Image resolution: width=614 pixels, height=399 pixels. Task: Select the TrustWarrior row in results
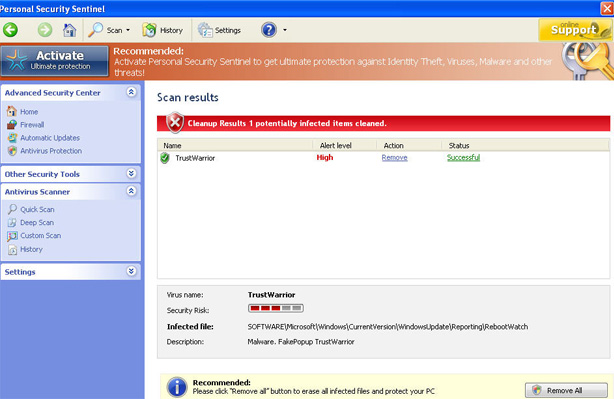383,158
